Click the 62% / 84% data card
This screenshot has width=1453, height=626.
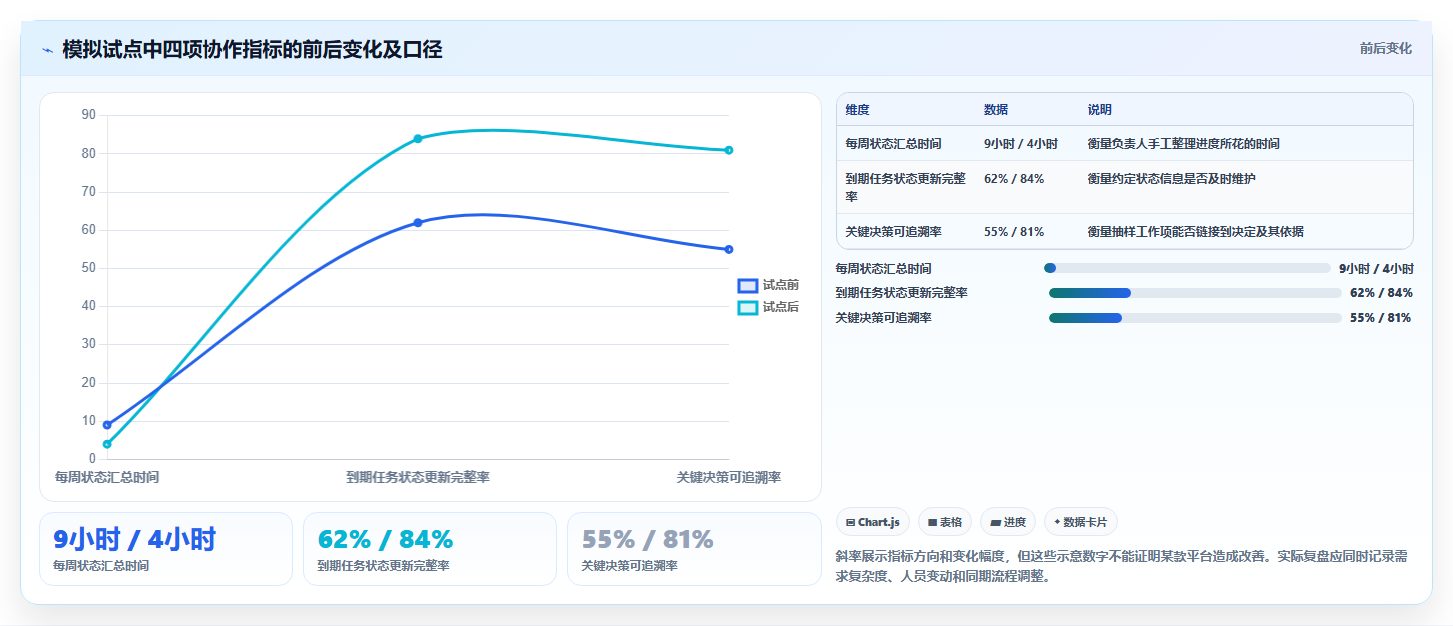tap(430, 549)
